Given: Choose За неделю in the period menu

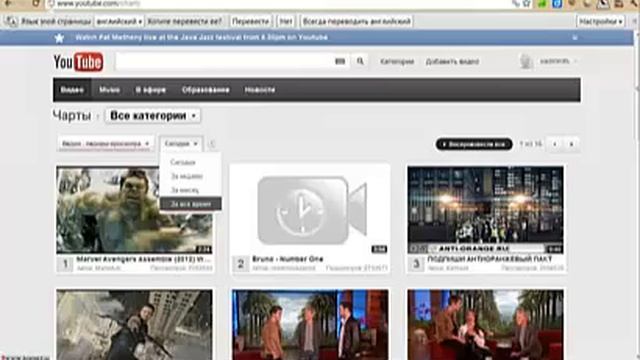Looking at the screenshot, I should click(x=187, y=176).
